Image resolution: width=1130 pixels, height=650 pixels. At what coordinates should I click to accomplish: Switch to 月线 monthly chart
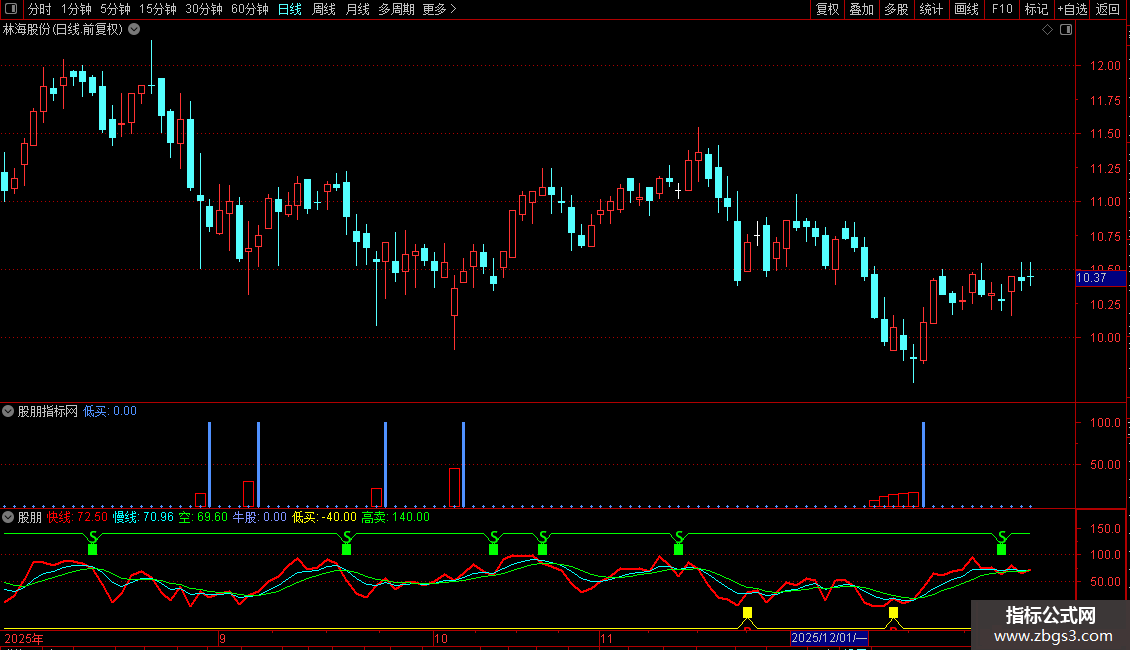(x=357, y=9)
